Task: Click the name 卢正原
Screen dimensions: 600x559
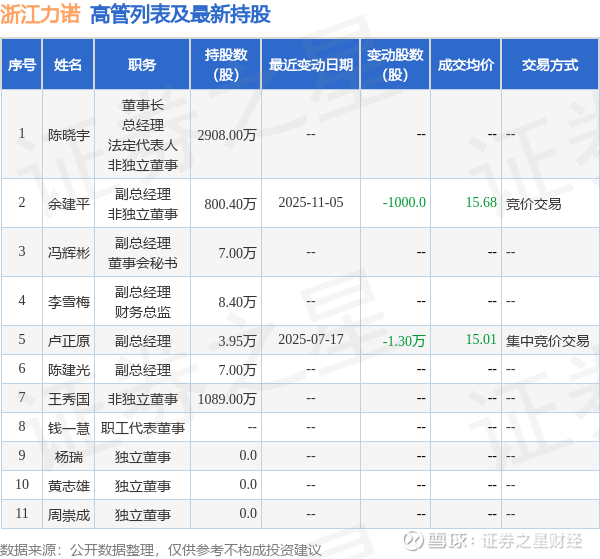Action: (69, 341)
